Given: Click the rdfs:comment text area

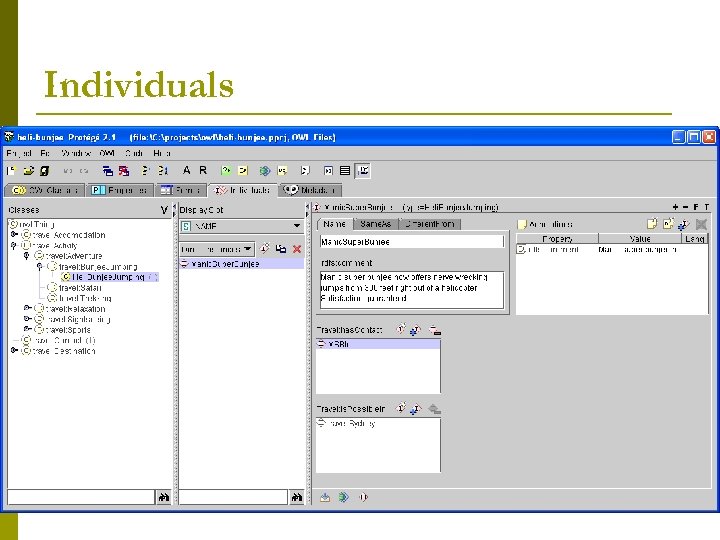Looking at the screenshot, I should coord(411,289).
